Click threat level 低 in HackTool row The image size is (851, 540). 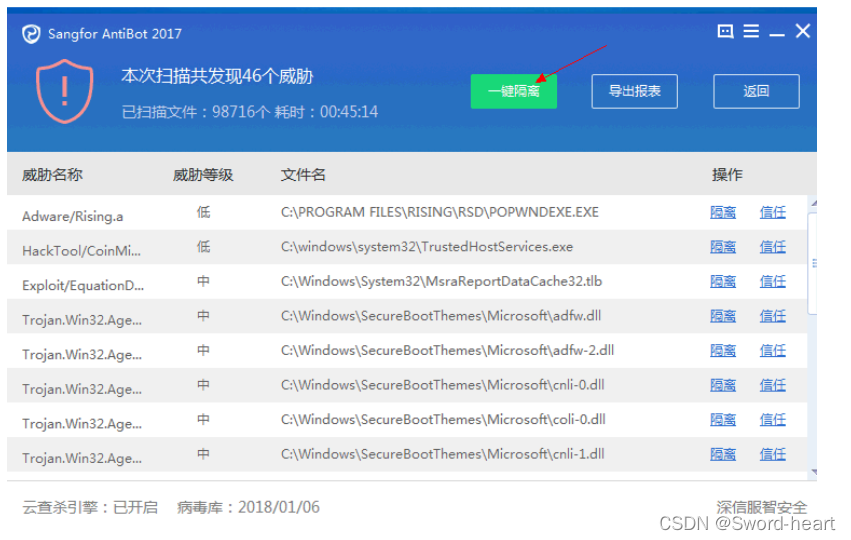coord(204,247)
